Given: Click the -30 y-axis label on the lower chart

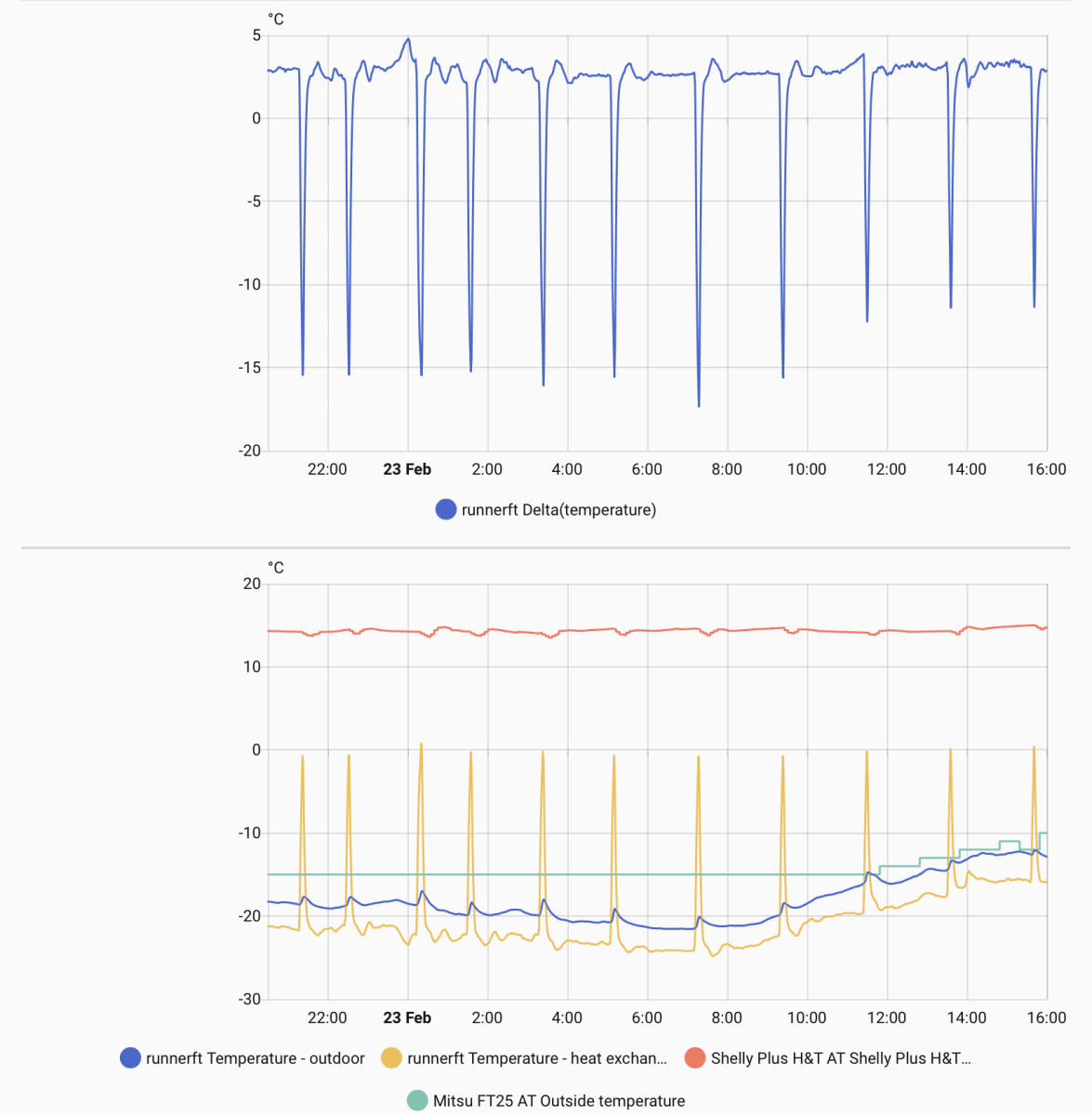Looking at the screenshot, I should click(x=249, y=999).
